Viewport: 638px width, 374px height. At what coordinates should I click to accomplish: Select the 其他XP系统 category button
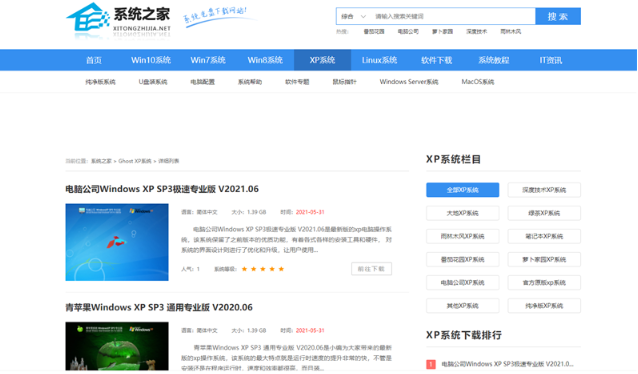point(463,306)
